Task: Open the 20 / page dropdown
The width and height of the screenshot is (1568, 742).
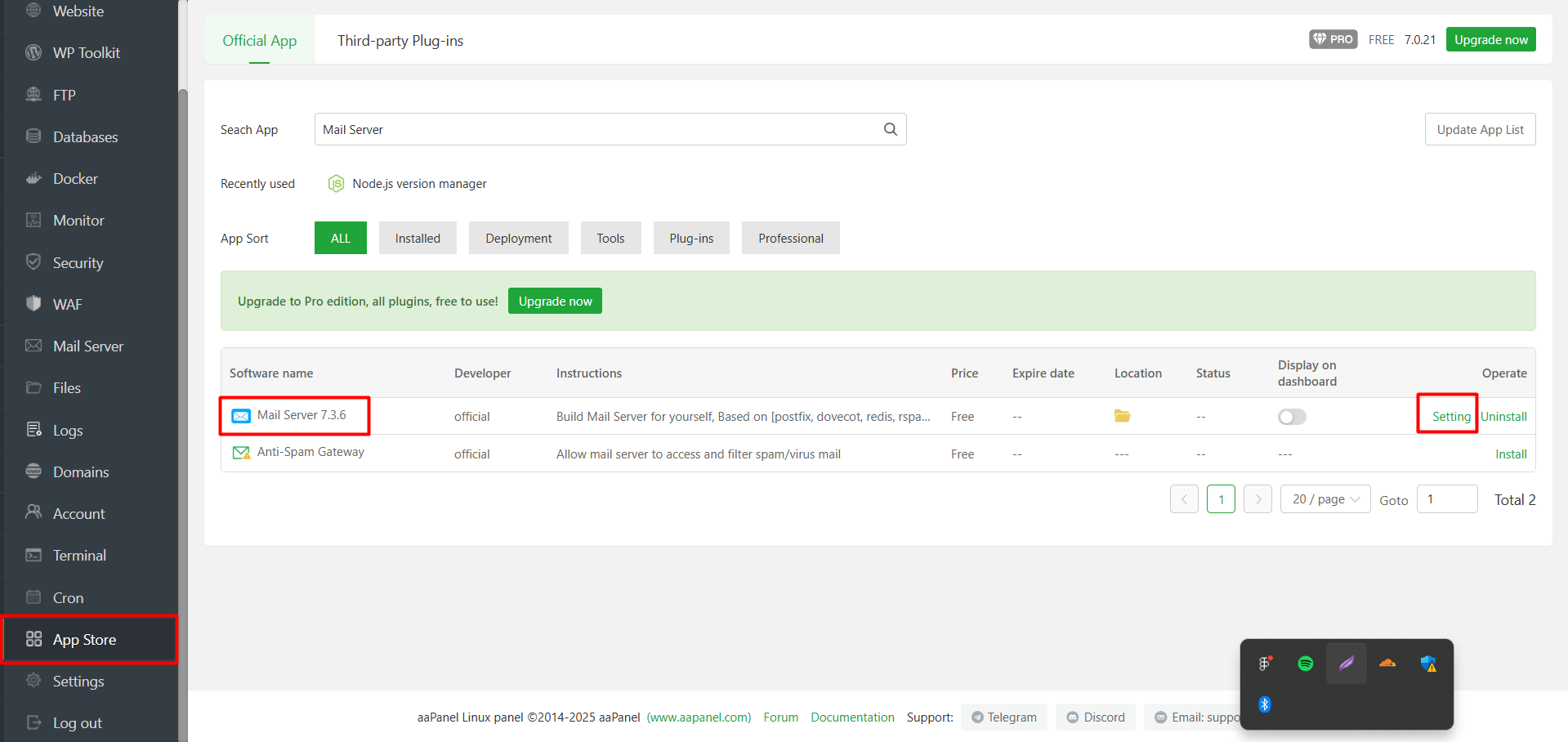Action: [1325, 498]
